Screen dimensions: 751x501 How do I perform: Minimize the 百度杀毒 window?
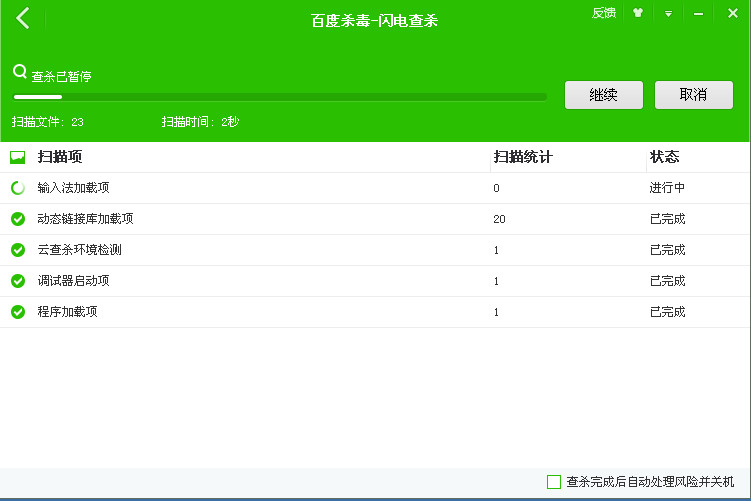click(698, 14)
